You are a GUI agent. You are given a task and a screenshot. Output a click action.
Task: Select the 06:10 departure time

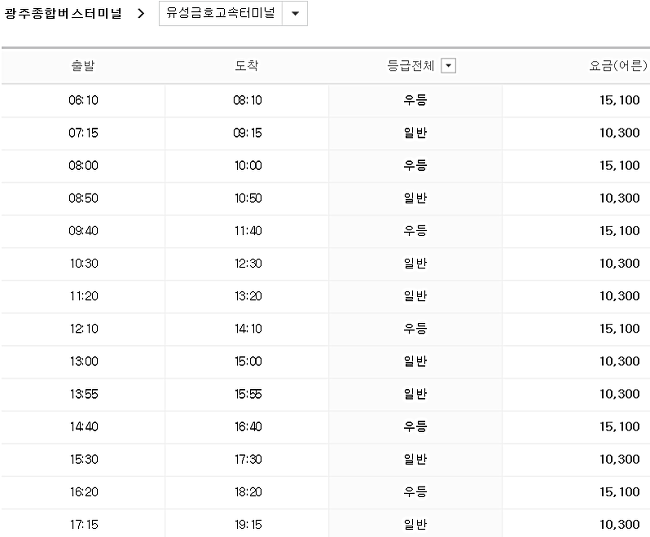point(83,100)
